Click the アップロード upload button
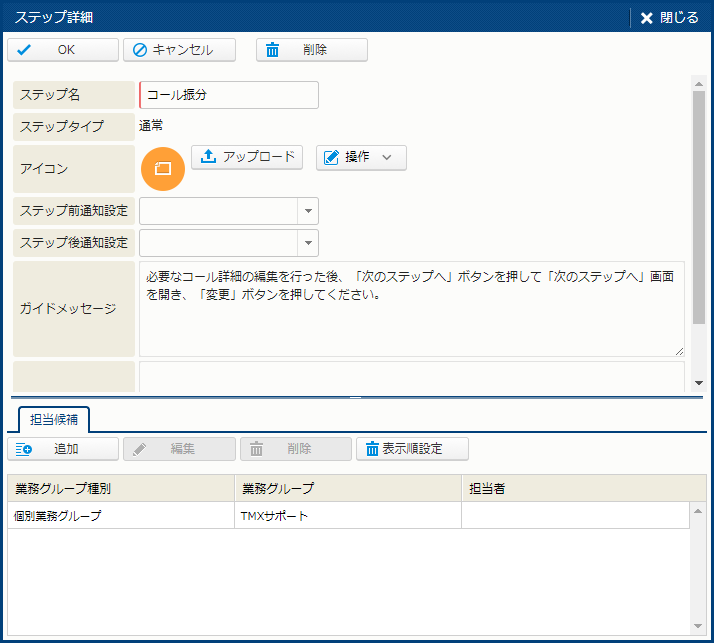714x643 pixels. tap(247, 157)
